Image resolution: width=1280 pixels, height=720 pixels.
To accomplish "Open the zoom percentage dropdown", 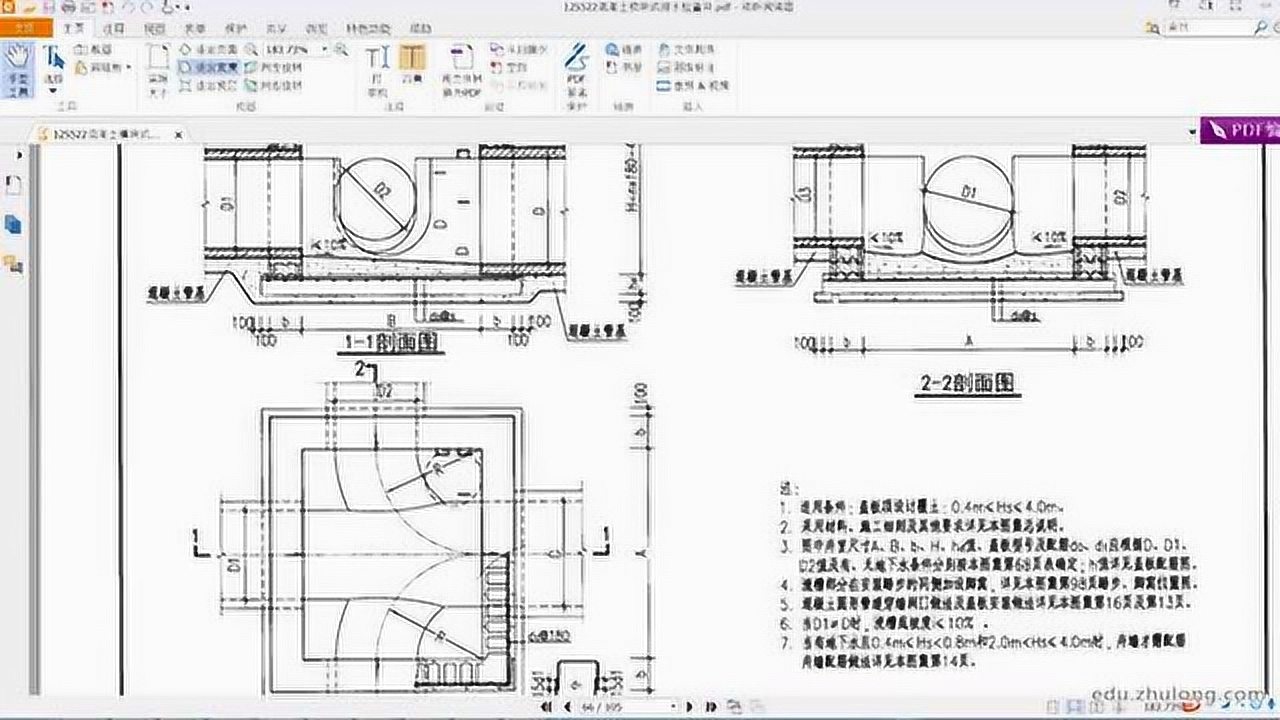I will pyautogui.click(x=324, y=49).
